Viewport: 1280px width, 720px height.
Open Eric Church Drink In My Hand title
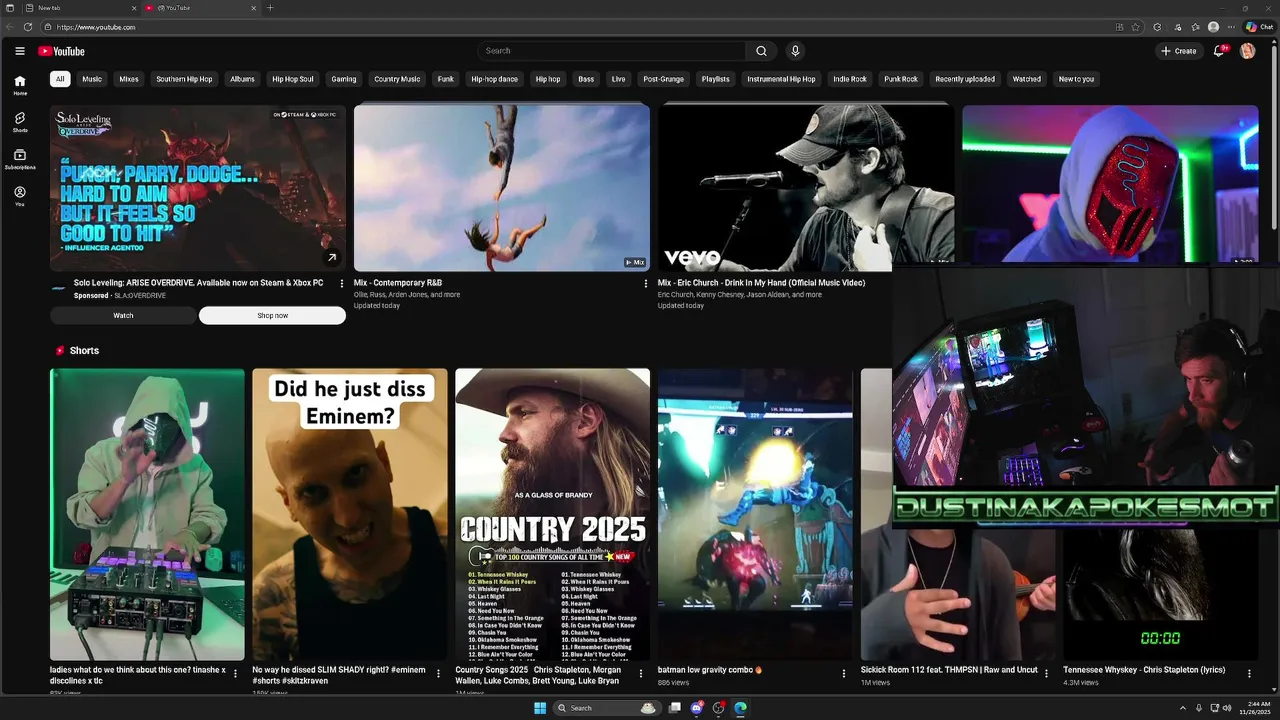[761, 283]
